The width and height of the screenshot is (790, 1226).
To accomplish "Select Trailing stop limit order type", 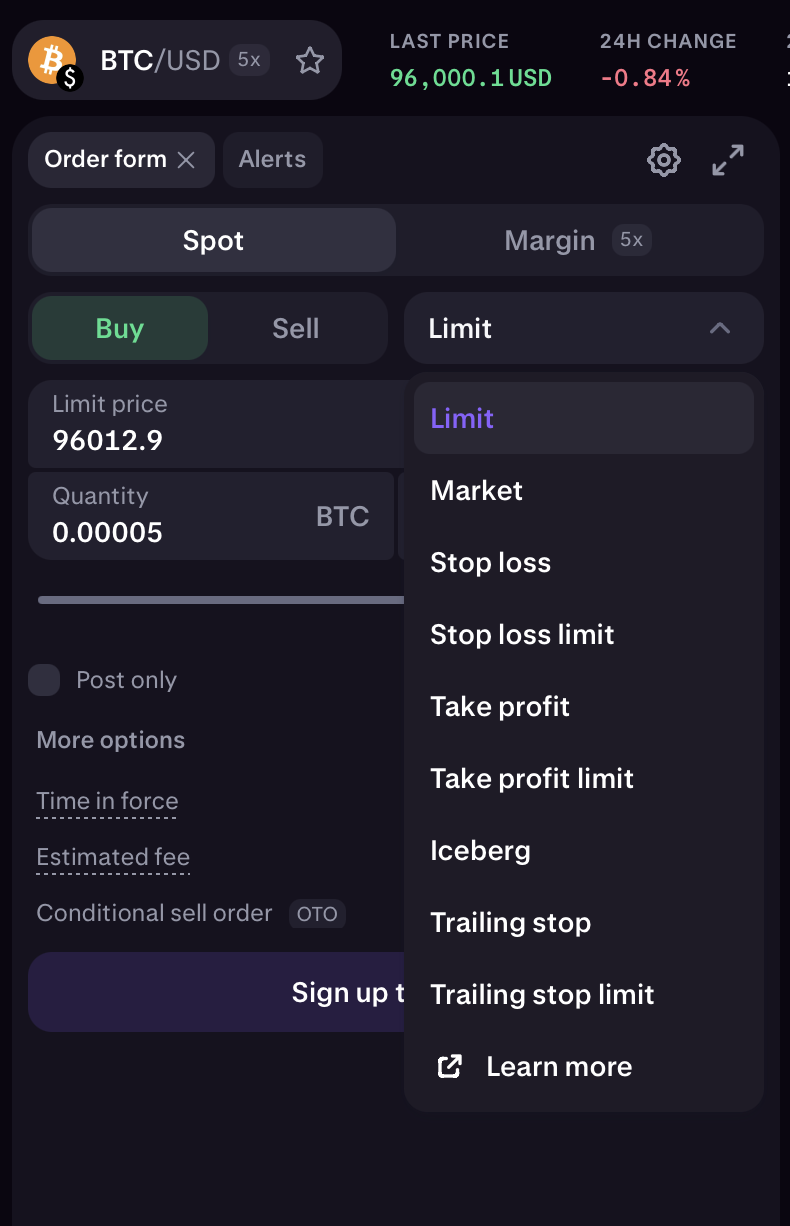I will (542, 995).
